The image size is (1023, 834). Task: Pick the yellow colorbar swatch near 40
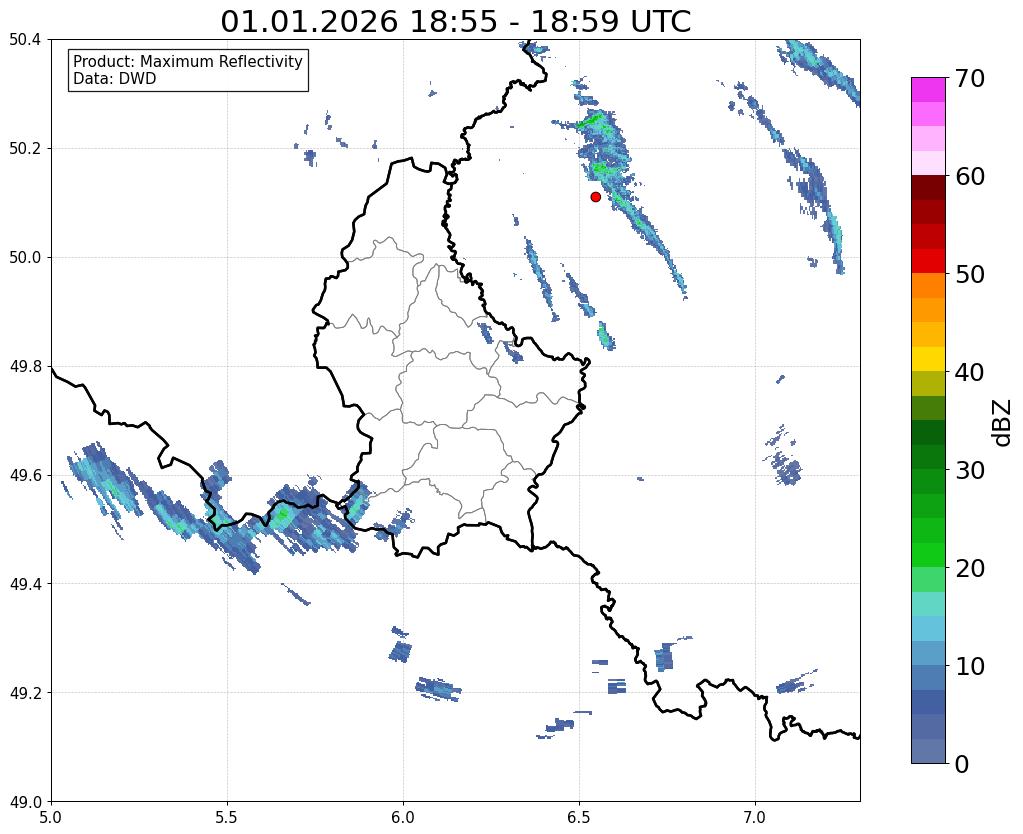point(928,359)
